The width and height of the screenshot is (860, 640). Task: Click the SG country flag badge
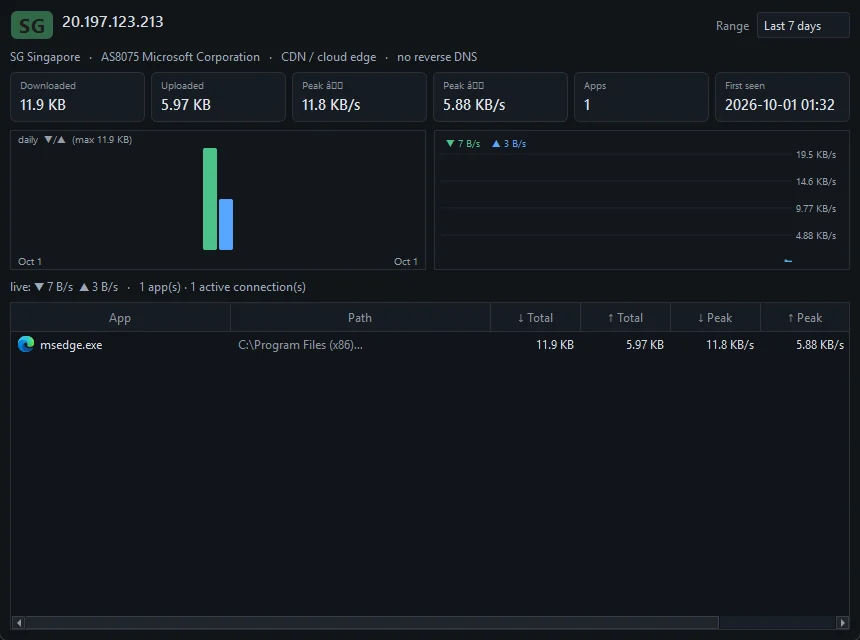pos(32,25)
